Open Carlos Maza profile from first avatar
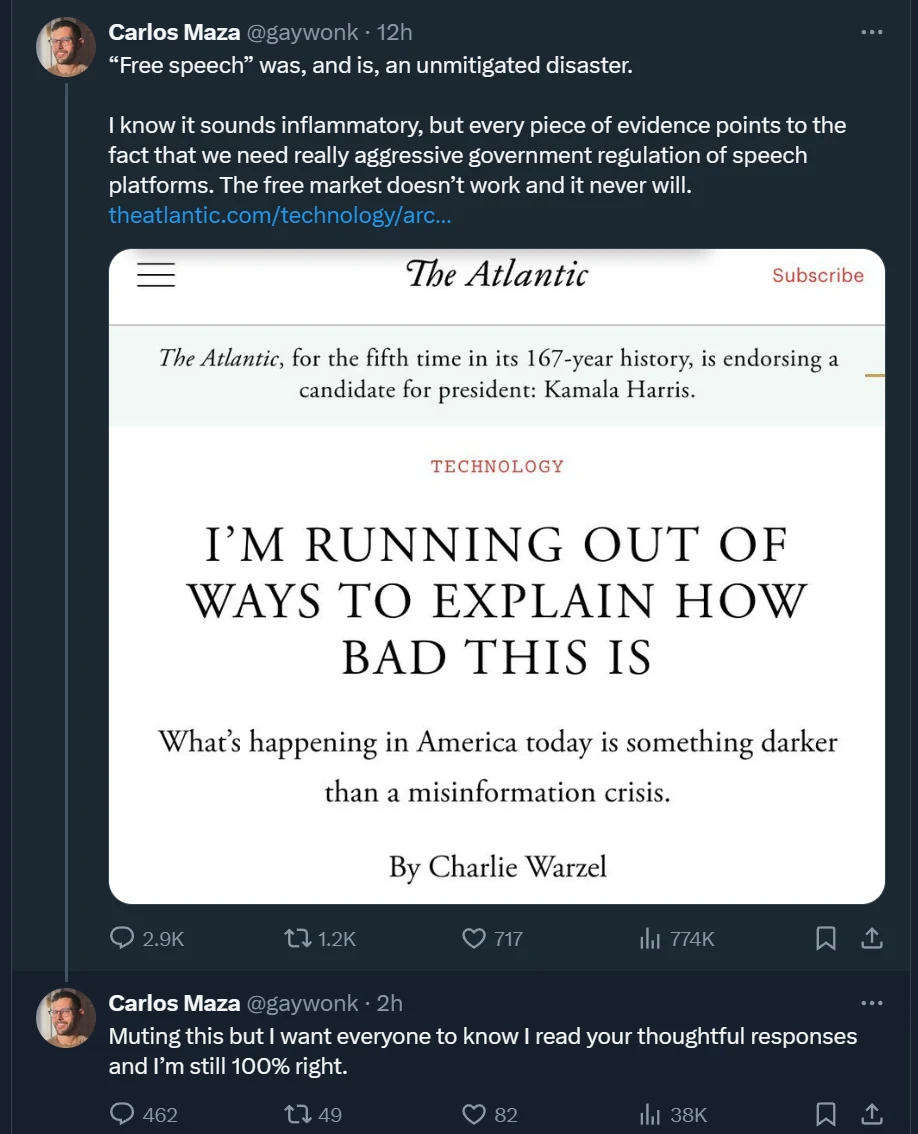Viewport: 918px width, 1134px height. [66, 47]
